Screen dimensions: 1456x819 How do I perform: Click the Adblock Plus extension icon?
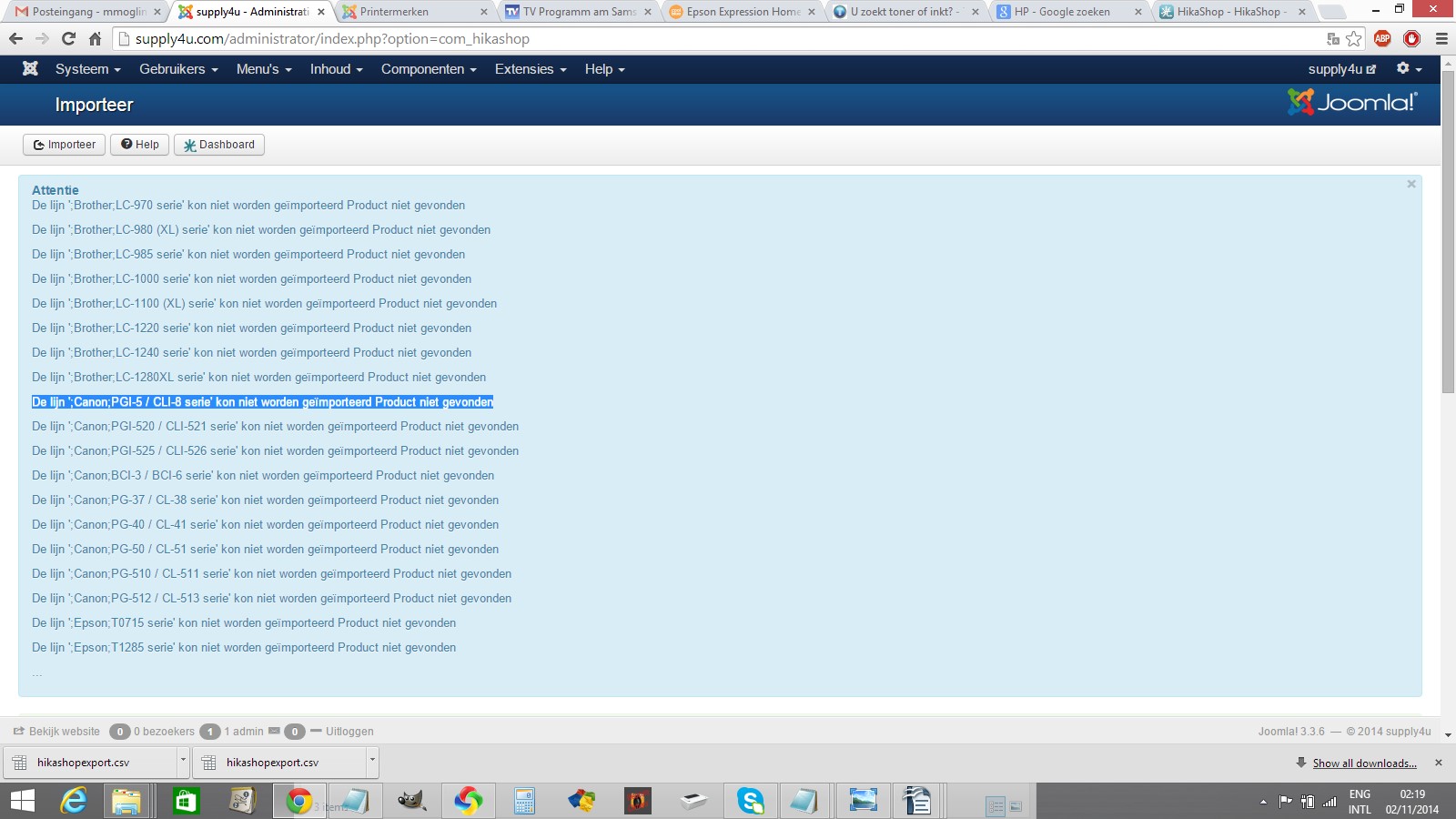coord(1382,38)
